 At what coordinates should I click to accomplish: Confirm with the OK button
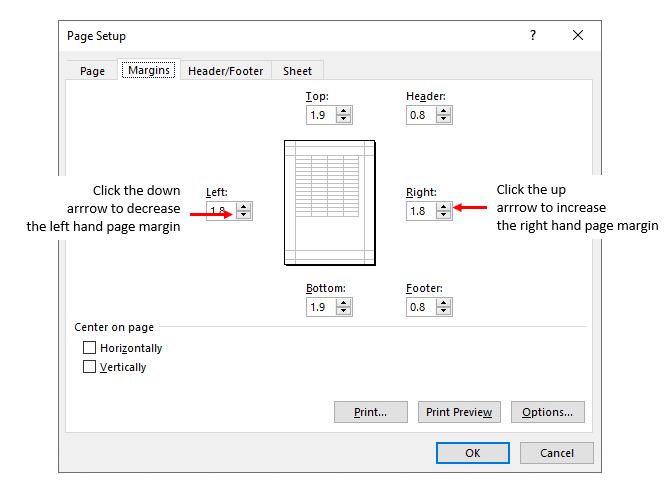473,453
